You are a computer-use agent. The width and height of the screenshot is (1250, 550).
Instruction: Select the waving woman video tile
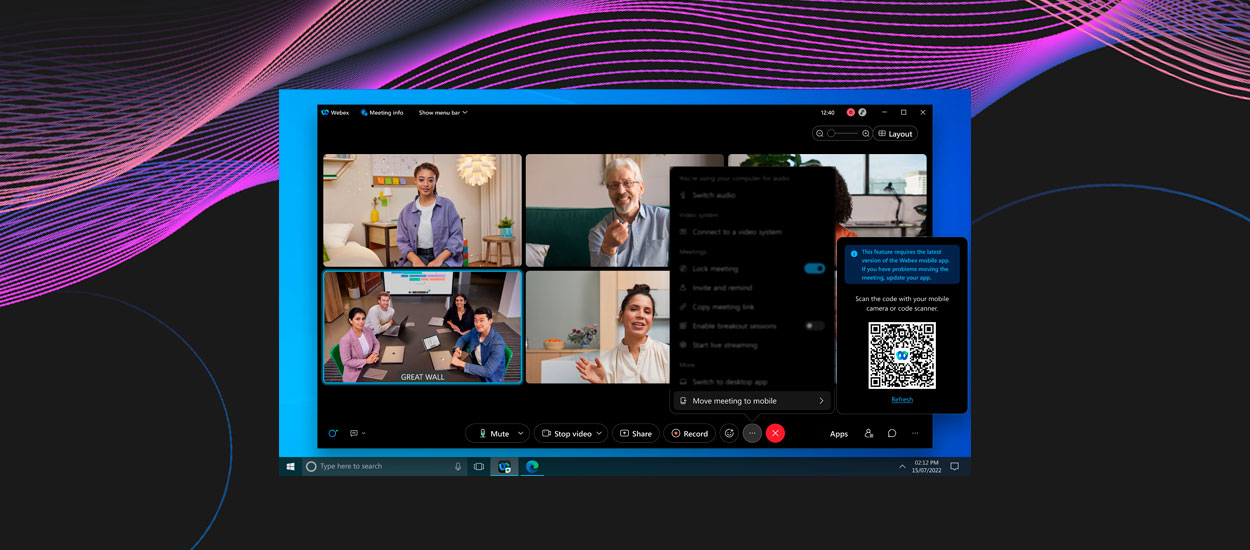[x=597, y=327]
